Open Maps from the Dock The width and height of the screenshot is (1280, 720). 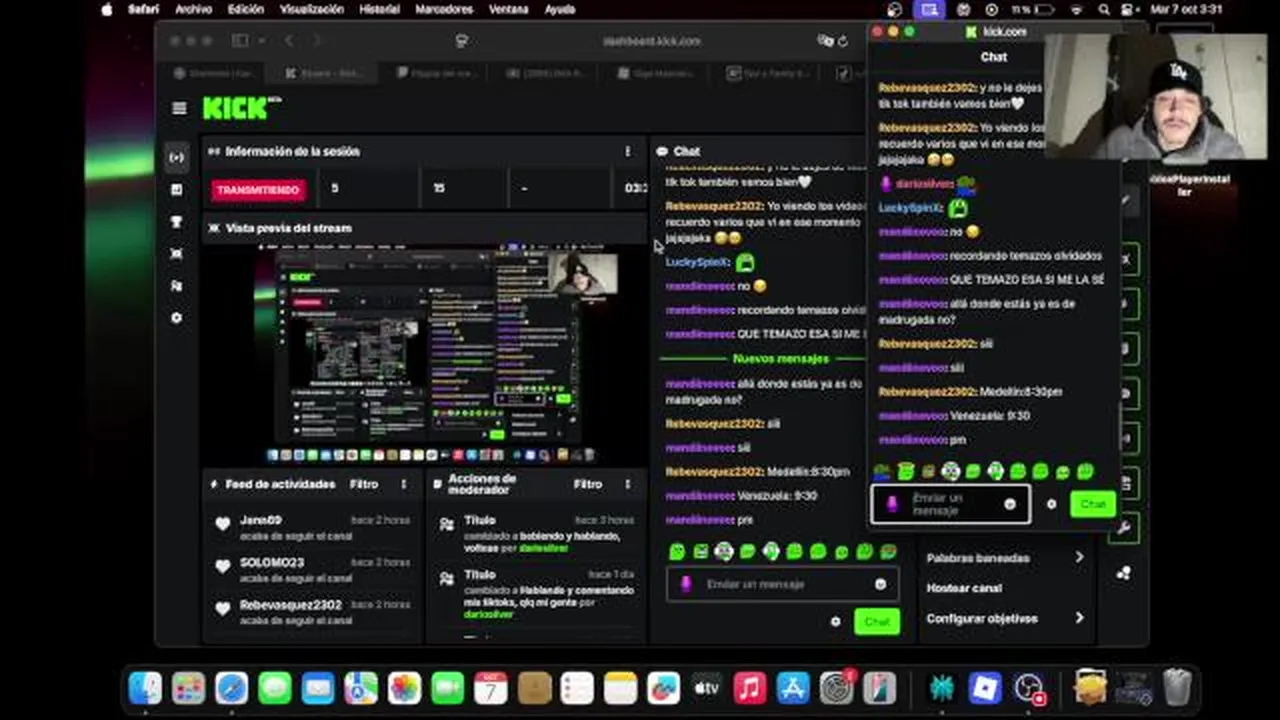click(x=361, y=688)
